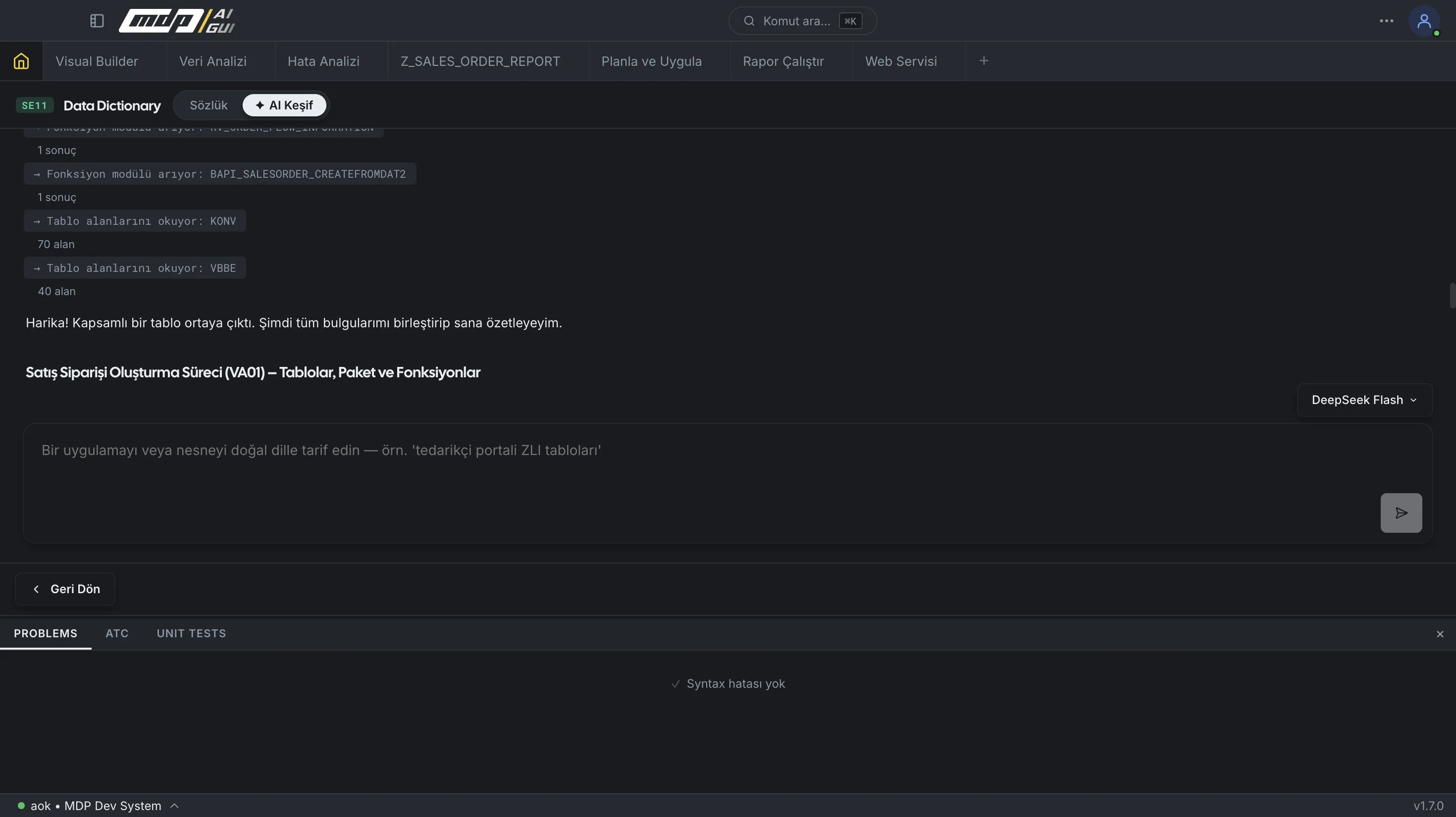Select the PROBLEMS panel tab
The height and width of the screenshot is (817, 1456).
[x=46, y=633]
